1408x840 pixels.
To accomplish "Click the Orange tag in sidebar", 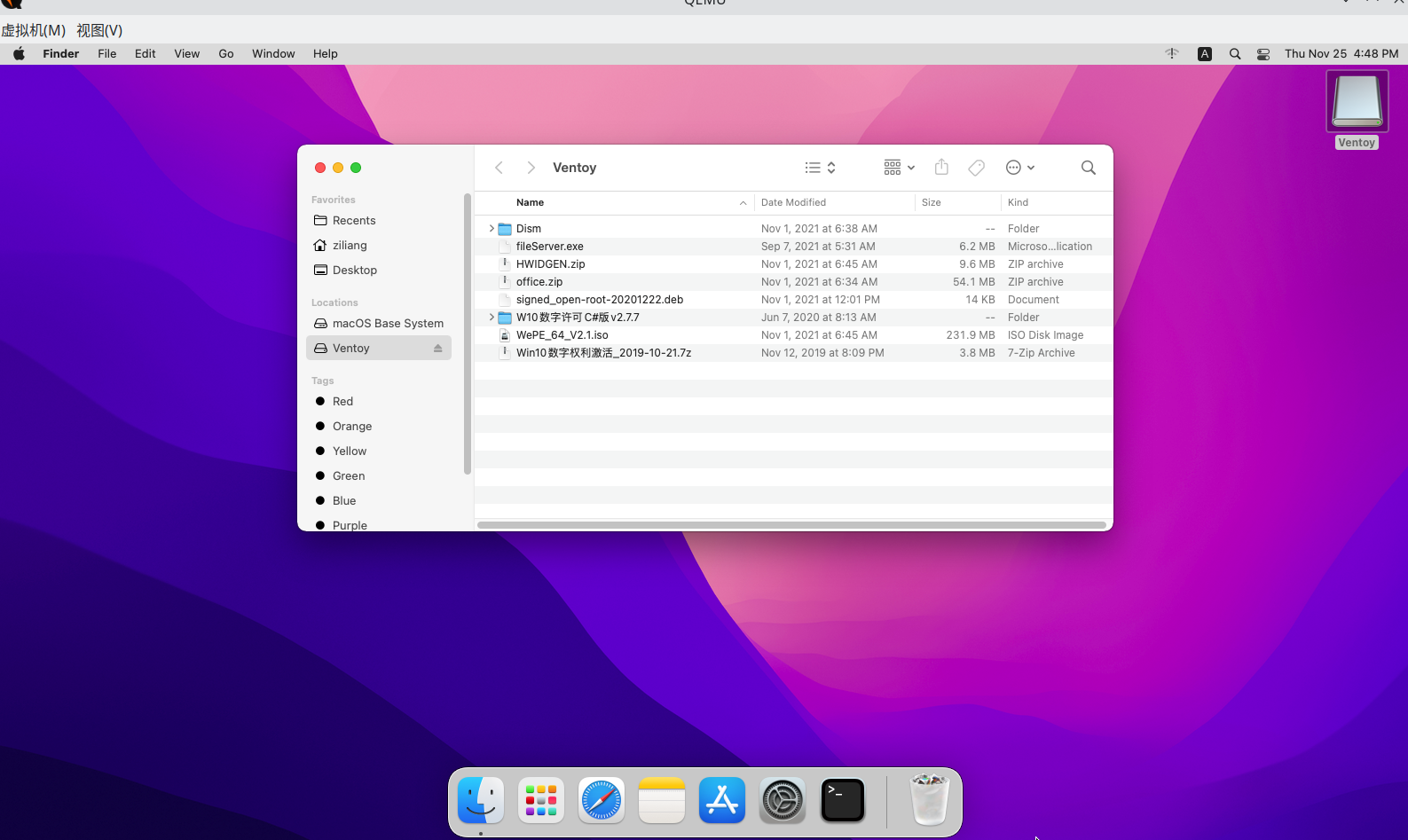I will pyautogui.click(x=379, y=427).
